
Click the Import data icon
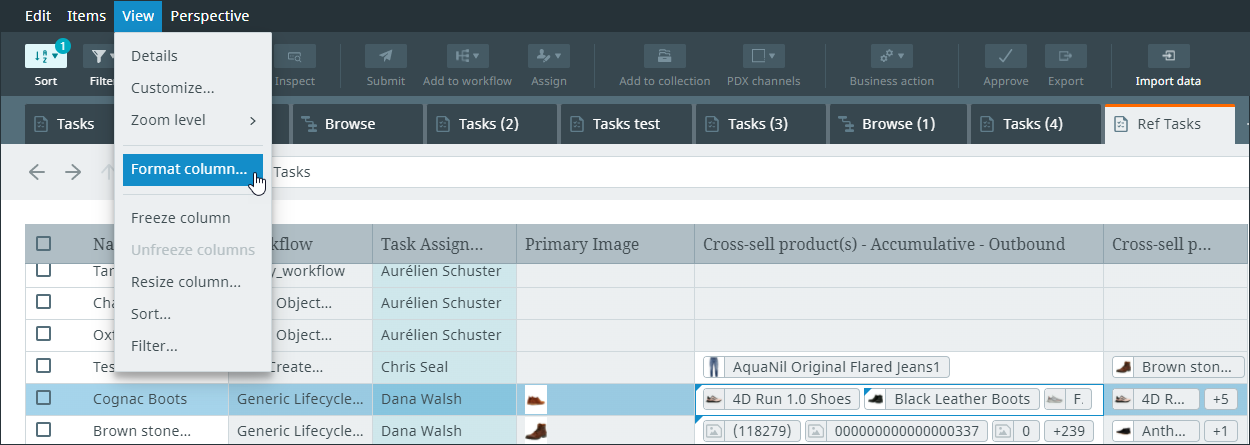(x=1168, y=57)
